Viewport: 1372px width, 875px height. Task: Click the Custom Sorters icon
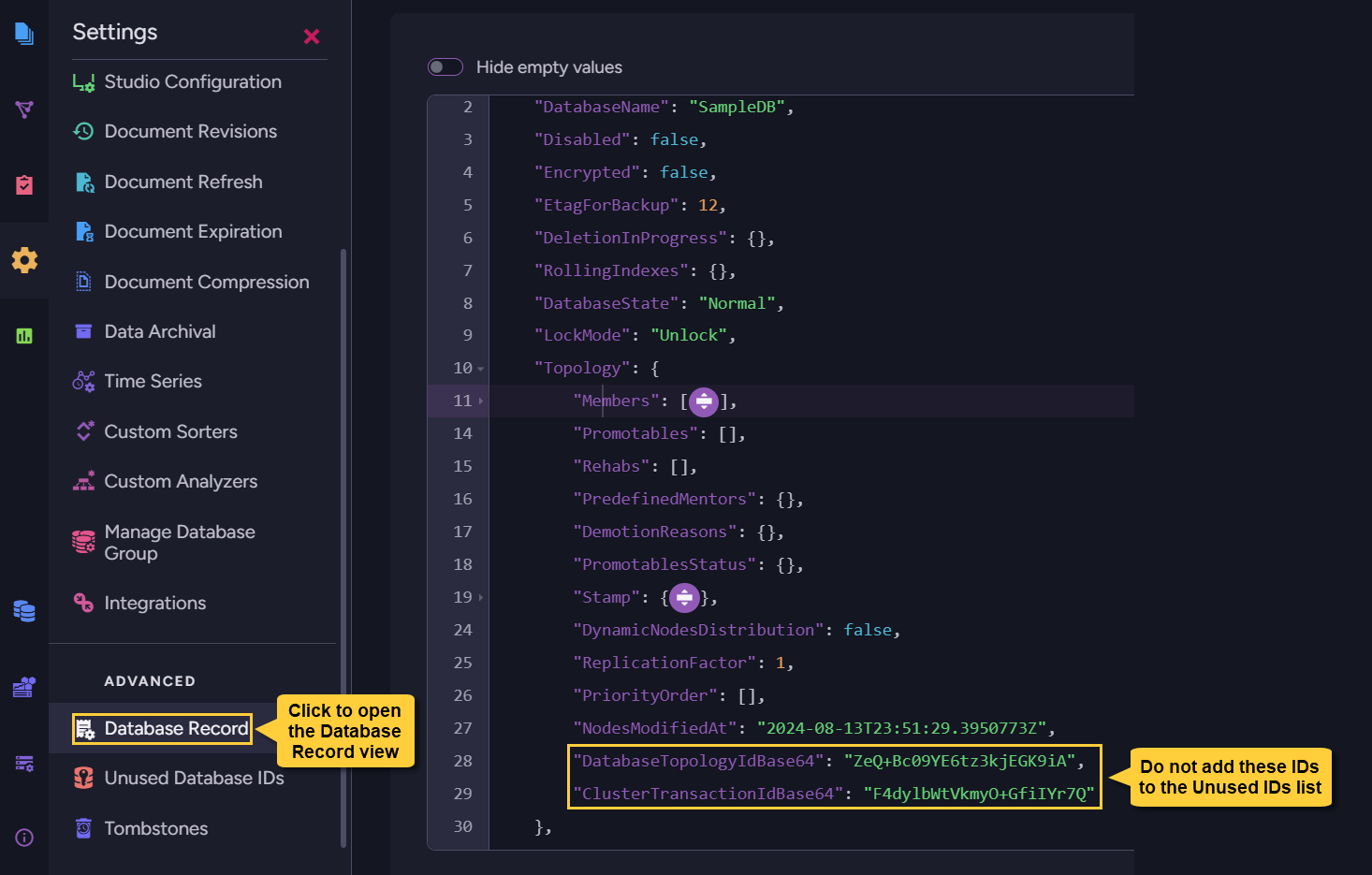84,431
